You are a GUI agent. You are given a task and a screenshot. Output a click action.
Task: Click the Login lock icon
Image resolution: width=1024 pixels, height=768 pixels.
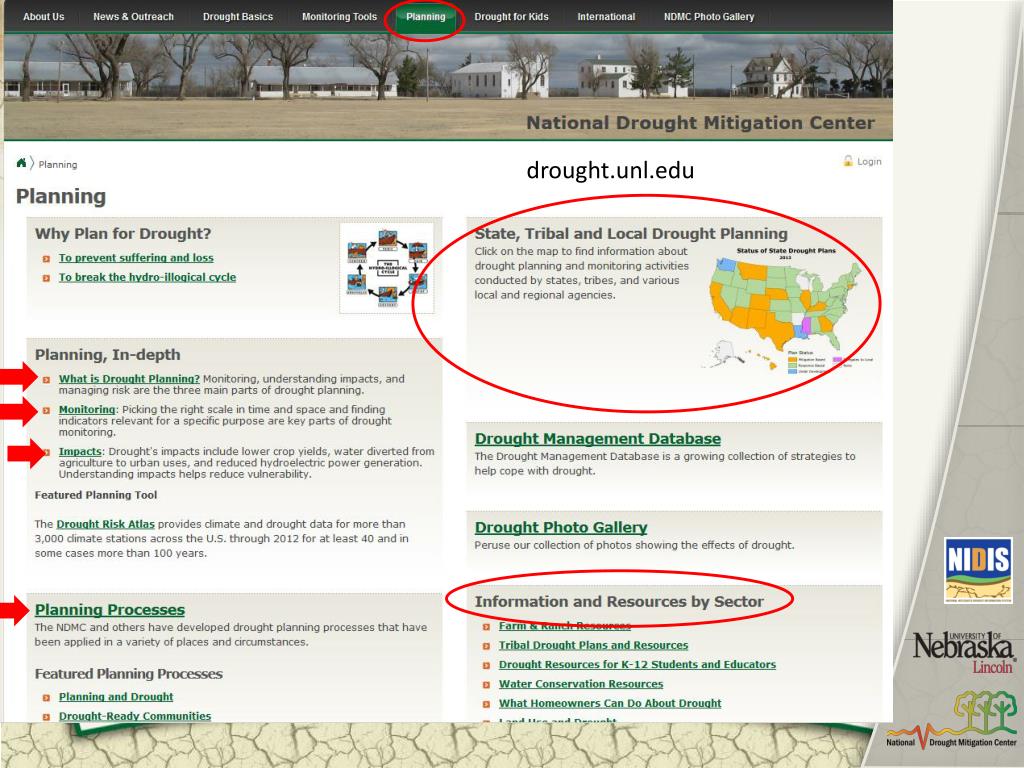pos(848,161)
